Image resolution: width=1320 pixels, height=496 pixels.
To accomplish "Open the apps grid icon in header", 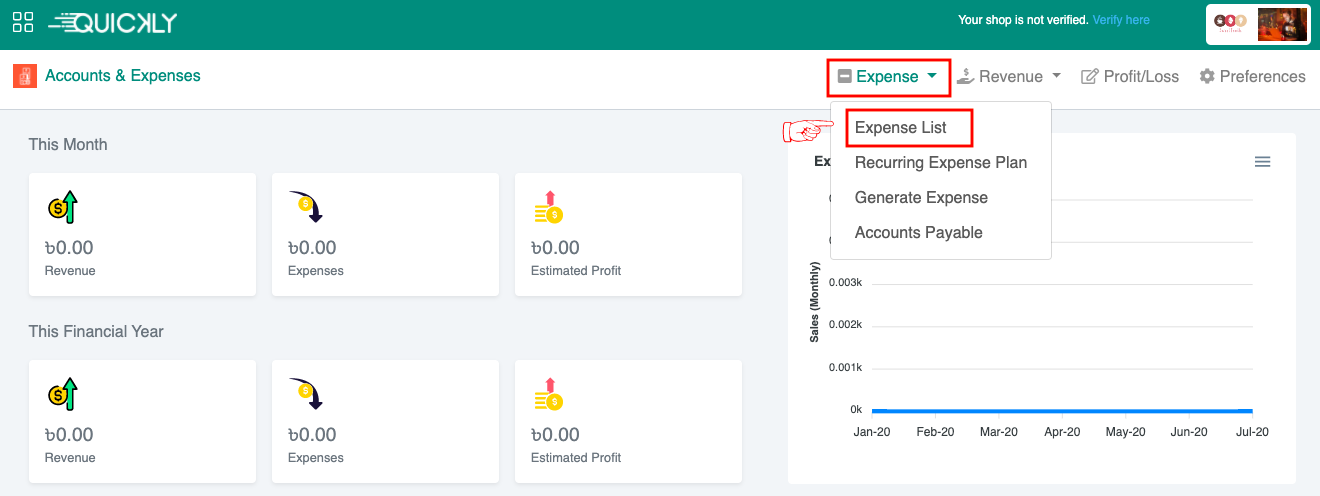I will (x=23, y=21).
